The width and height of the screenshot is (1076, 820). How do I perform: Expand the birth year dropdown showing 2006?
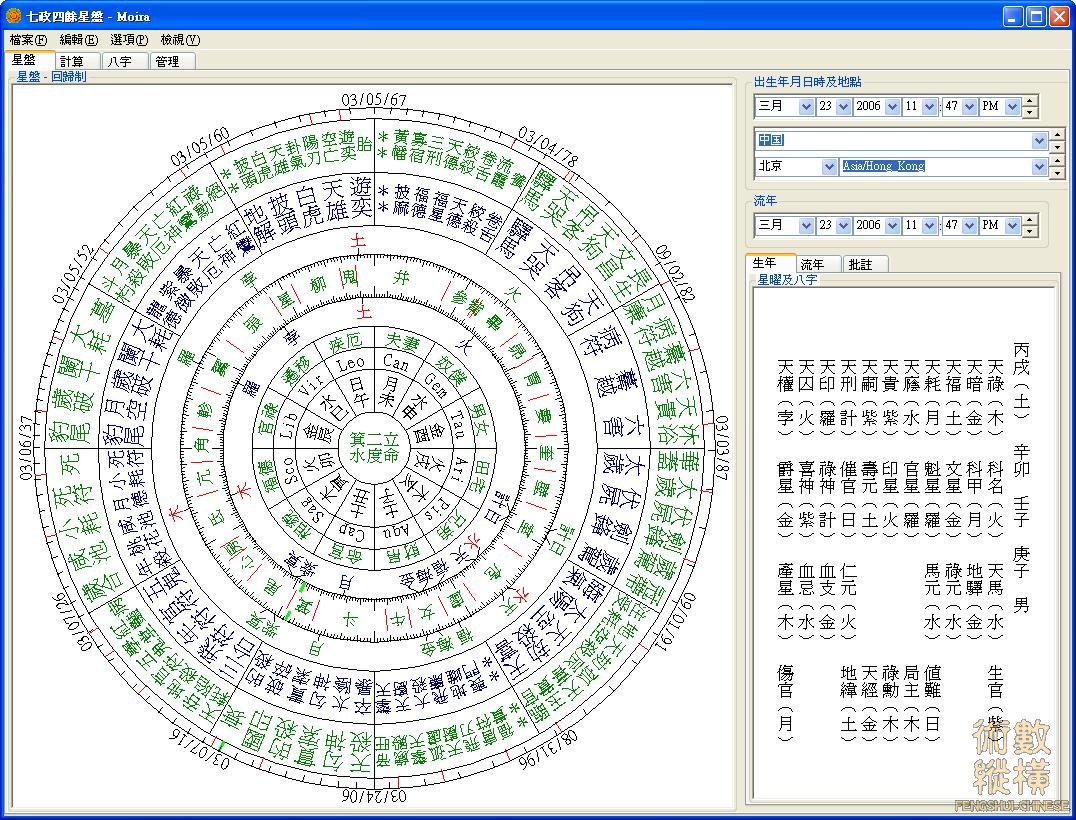click(x=893, y=106)
